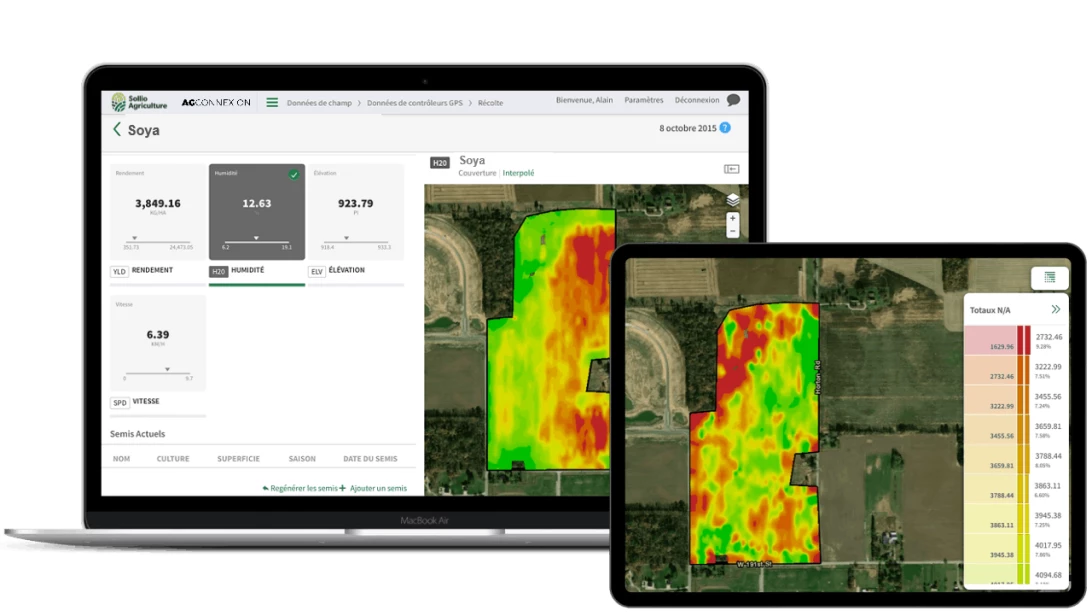Switch map to Couverture view
The height and width of the screenshot is (612, 1092).
[477, 173]
